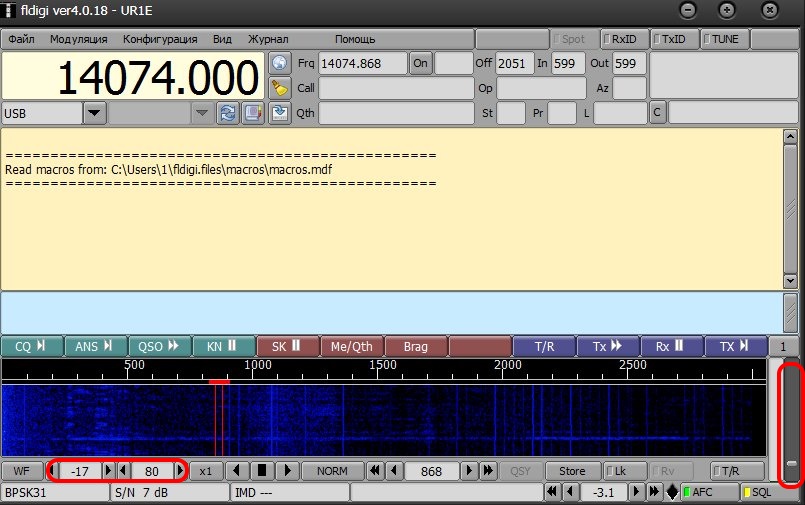Click the clear QSO broom icon
The image size is (805, 505).
280,88
